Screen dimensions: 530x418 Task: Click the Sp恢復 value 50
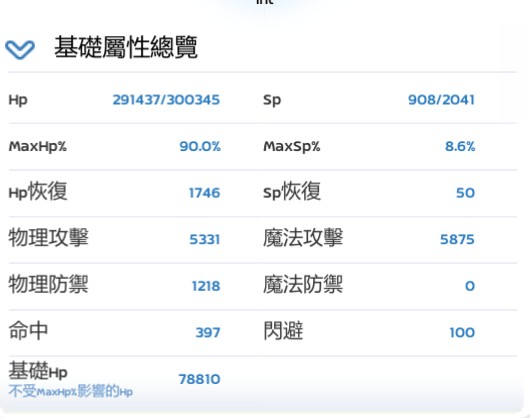coord(465,193)
